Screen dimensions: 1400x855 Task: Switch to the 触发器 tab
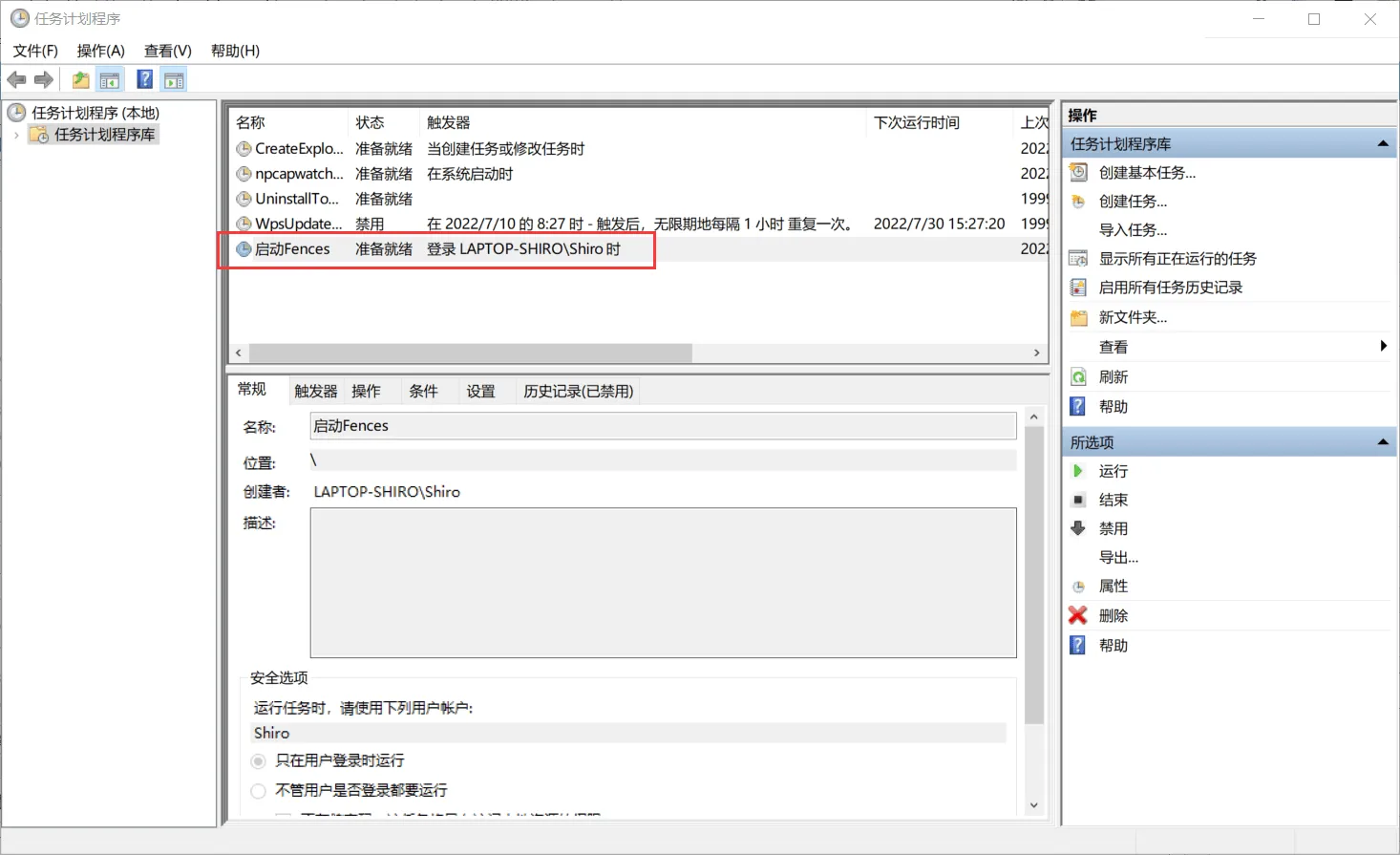(316, 391)
